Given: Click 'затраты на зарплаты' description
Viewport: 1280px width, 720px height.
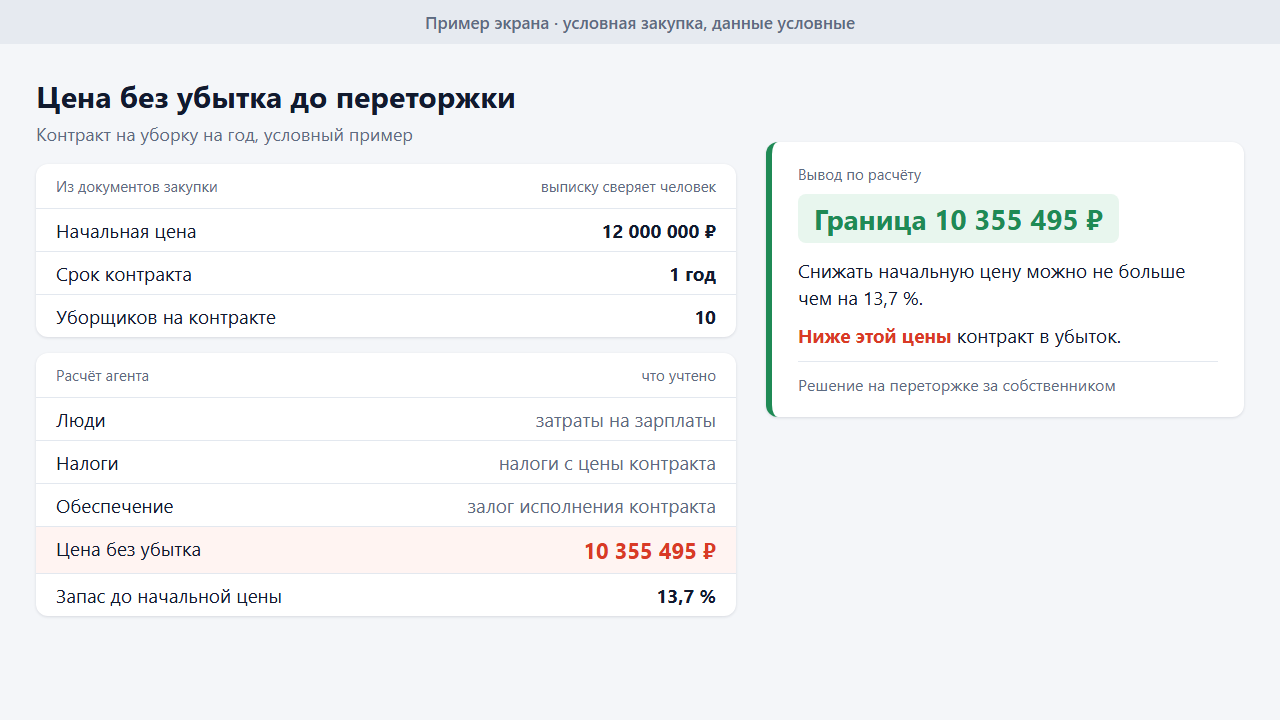Looking at the screenshot, I should point(626,421).
